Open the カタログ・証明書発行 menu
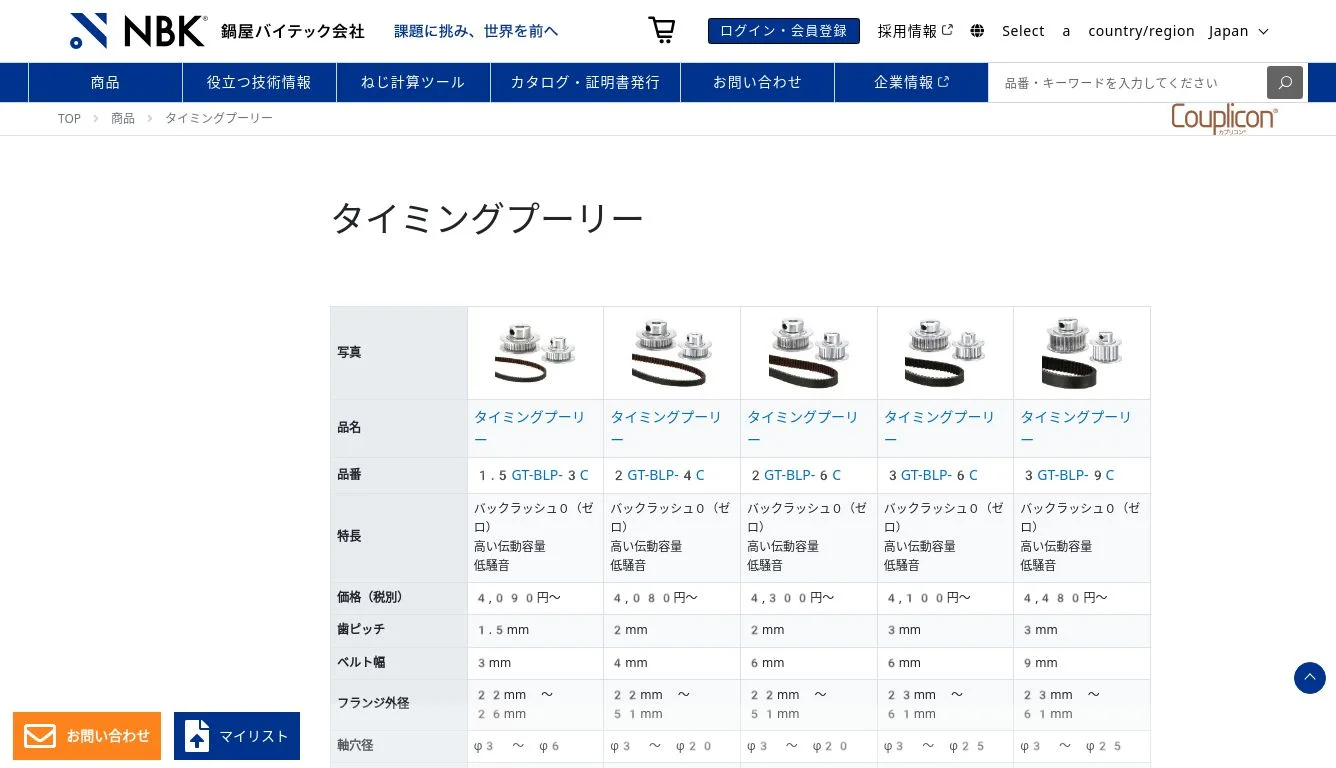 tap(585, 82)
